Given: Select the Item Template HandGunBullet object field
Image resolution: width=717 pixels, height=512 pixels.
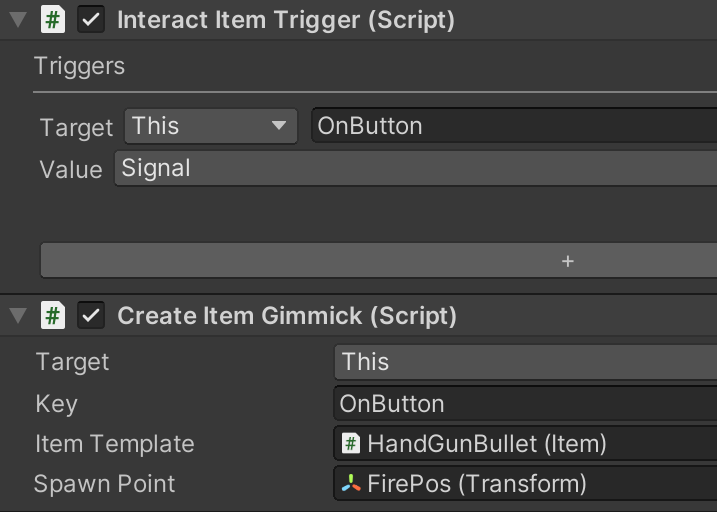Looking at the screenshot, I should 525,443.
